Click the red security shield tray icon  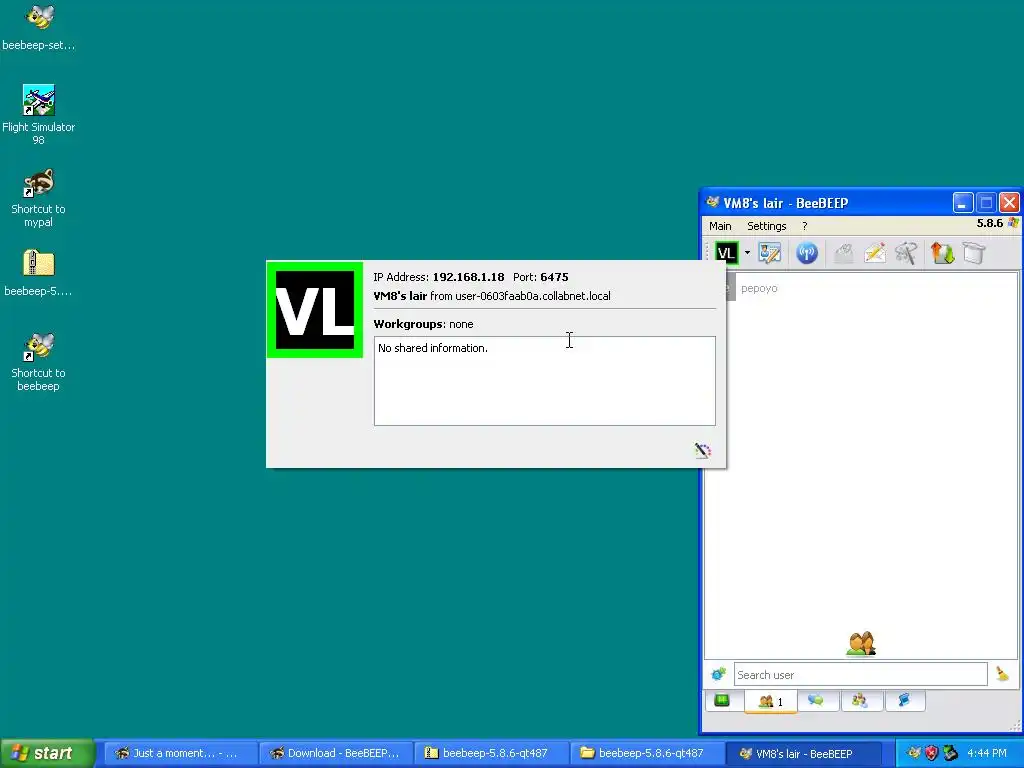click(x=931, y=753)
